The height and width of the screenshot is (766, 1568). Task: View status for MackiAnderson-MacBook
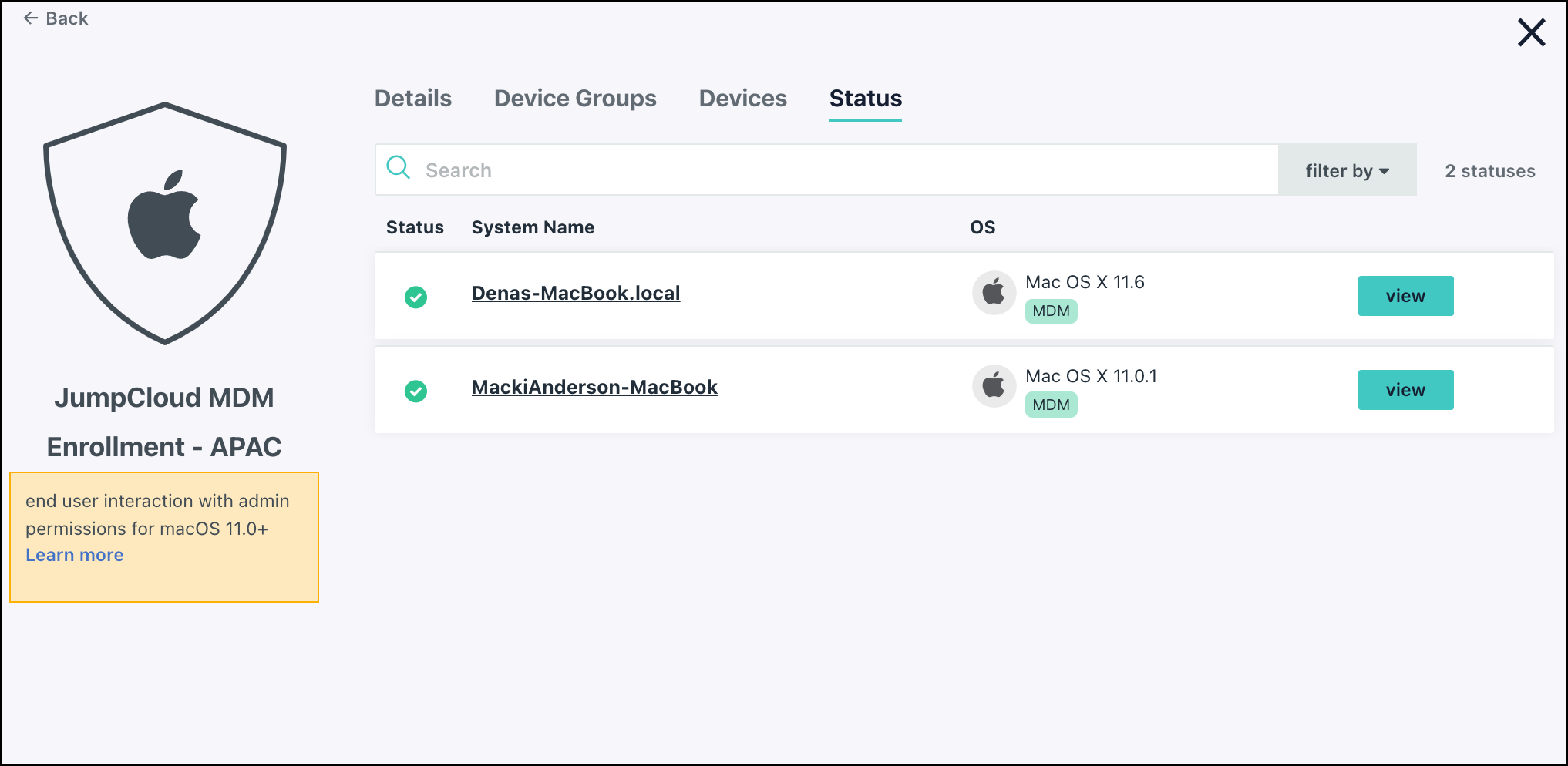(x=1405, y=390)
